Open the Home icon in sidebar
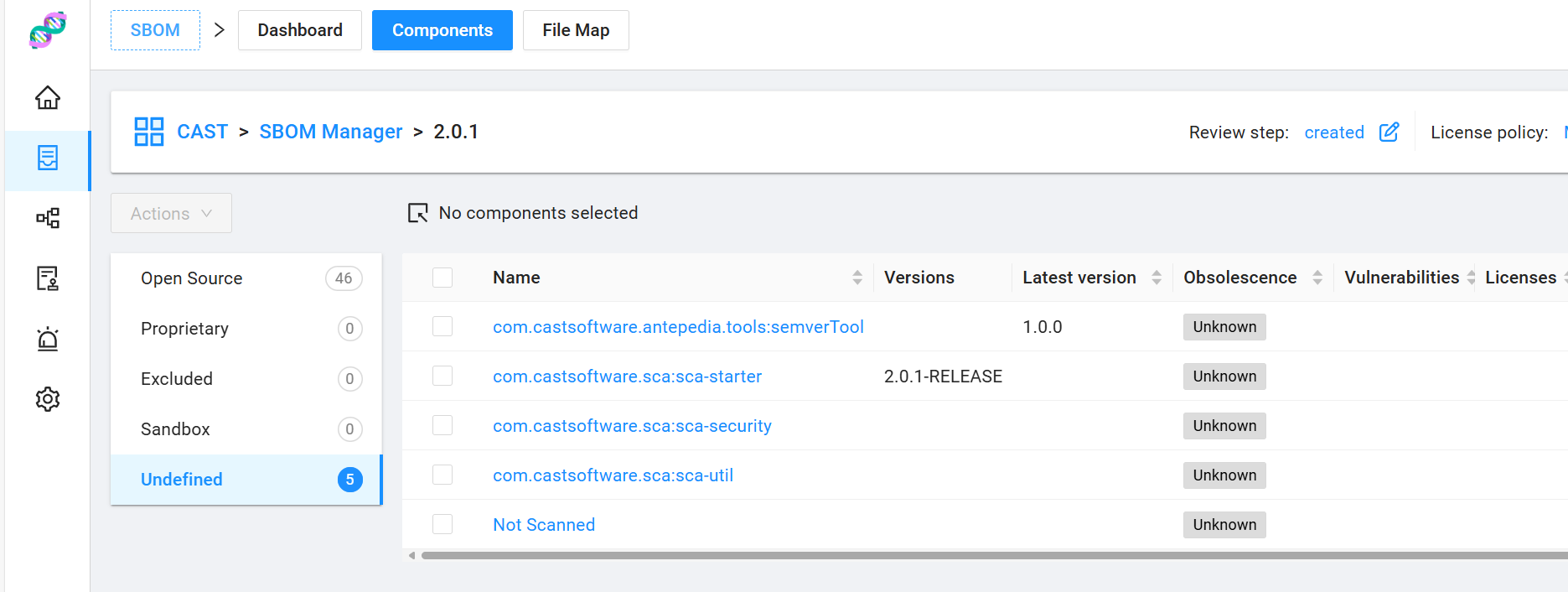The height and width of the screenshot is (592, 1568). click(48, 98)
